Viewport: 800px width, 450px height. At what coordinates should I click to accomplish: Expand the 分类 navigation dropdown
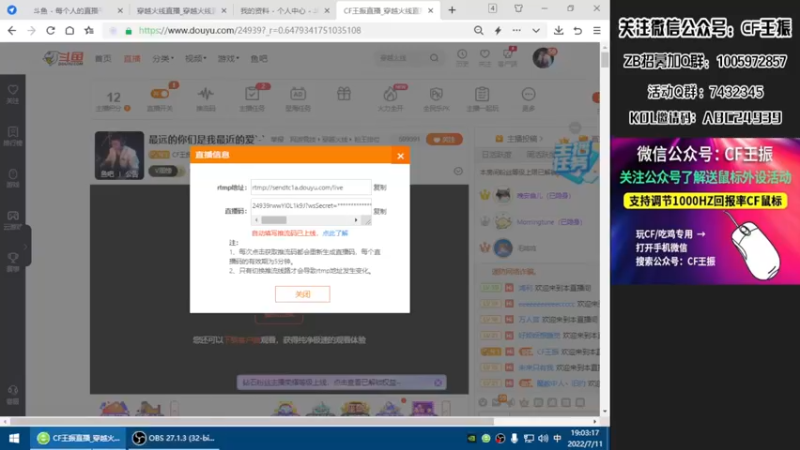click(163, 59)
